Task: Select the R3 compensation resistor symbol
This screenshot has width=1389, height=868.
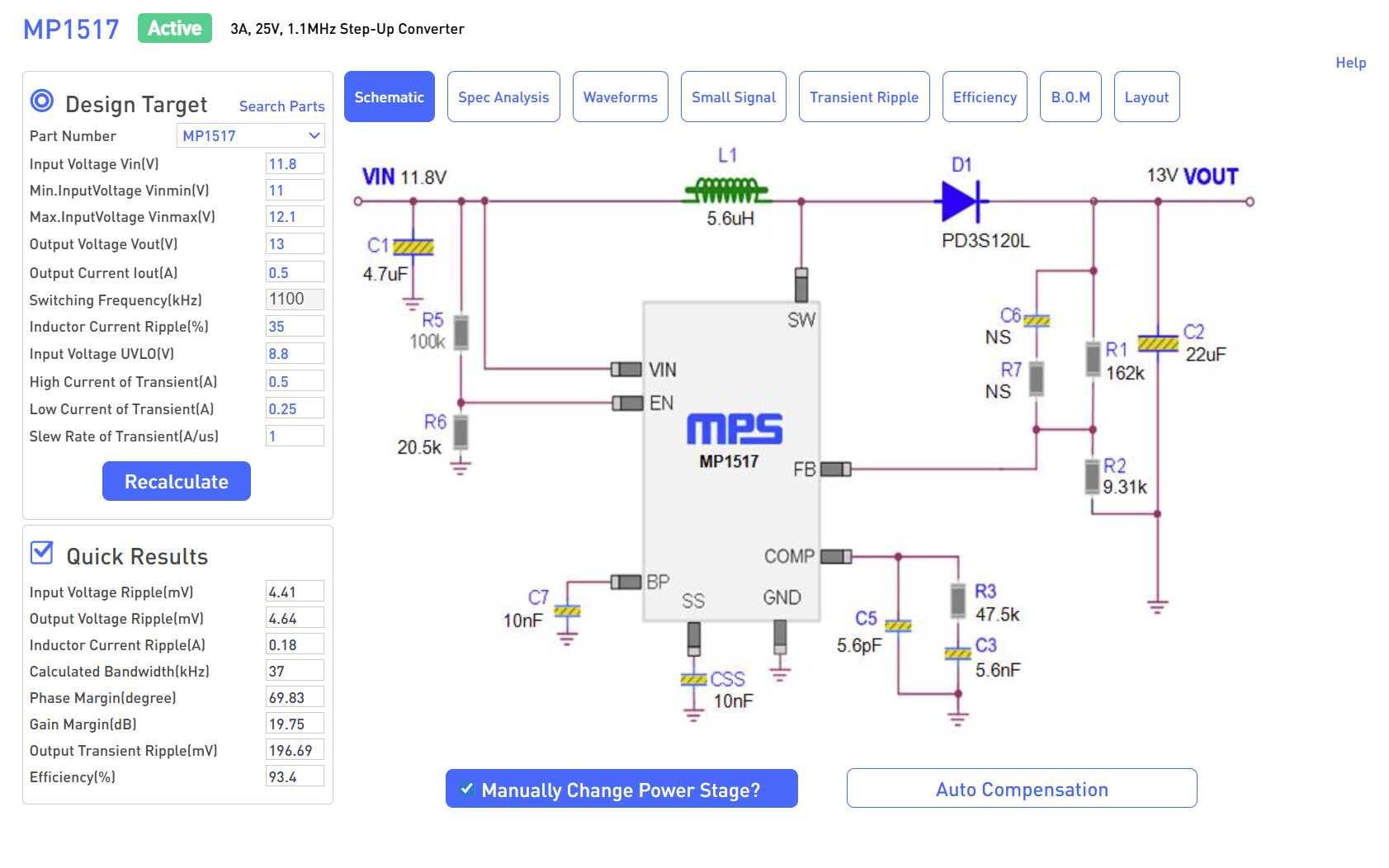Action: tap(957, 601)
